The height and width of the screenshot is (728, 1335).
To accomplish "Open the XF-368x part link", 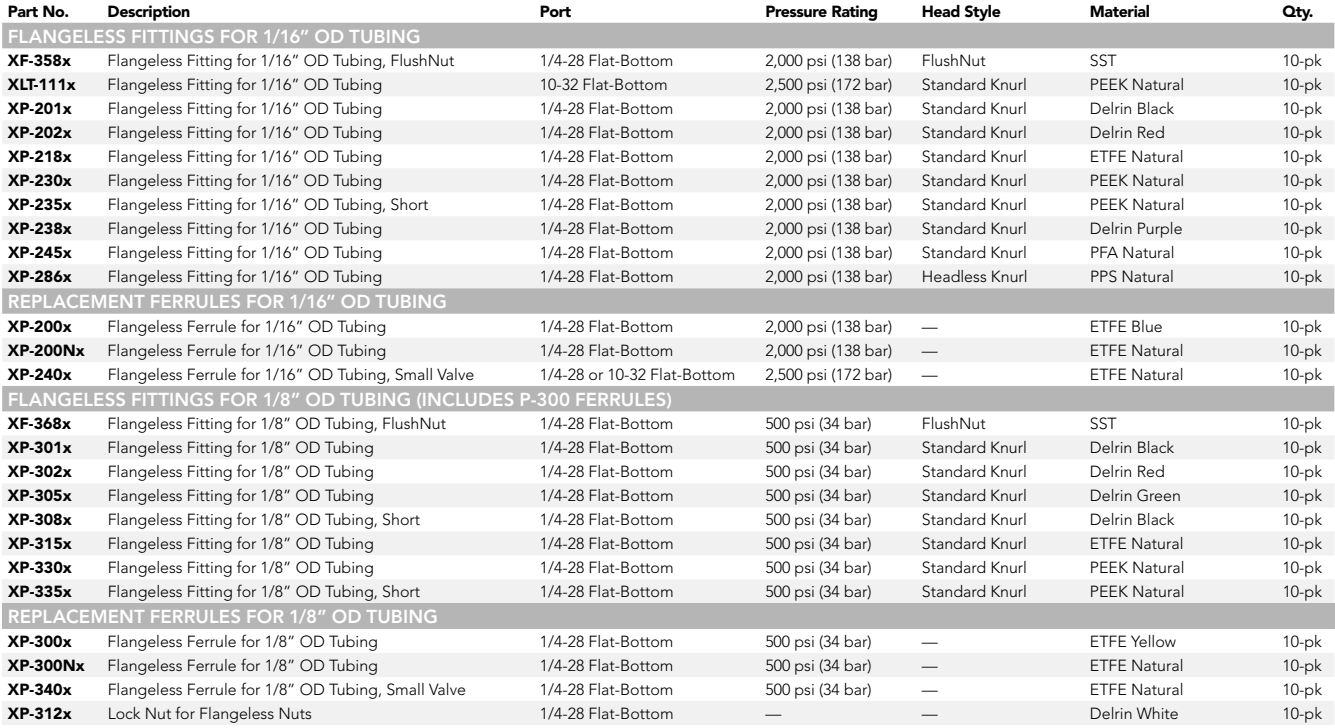I will pos(33,425).
